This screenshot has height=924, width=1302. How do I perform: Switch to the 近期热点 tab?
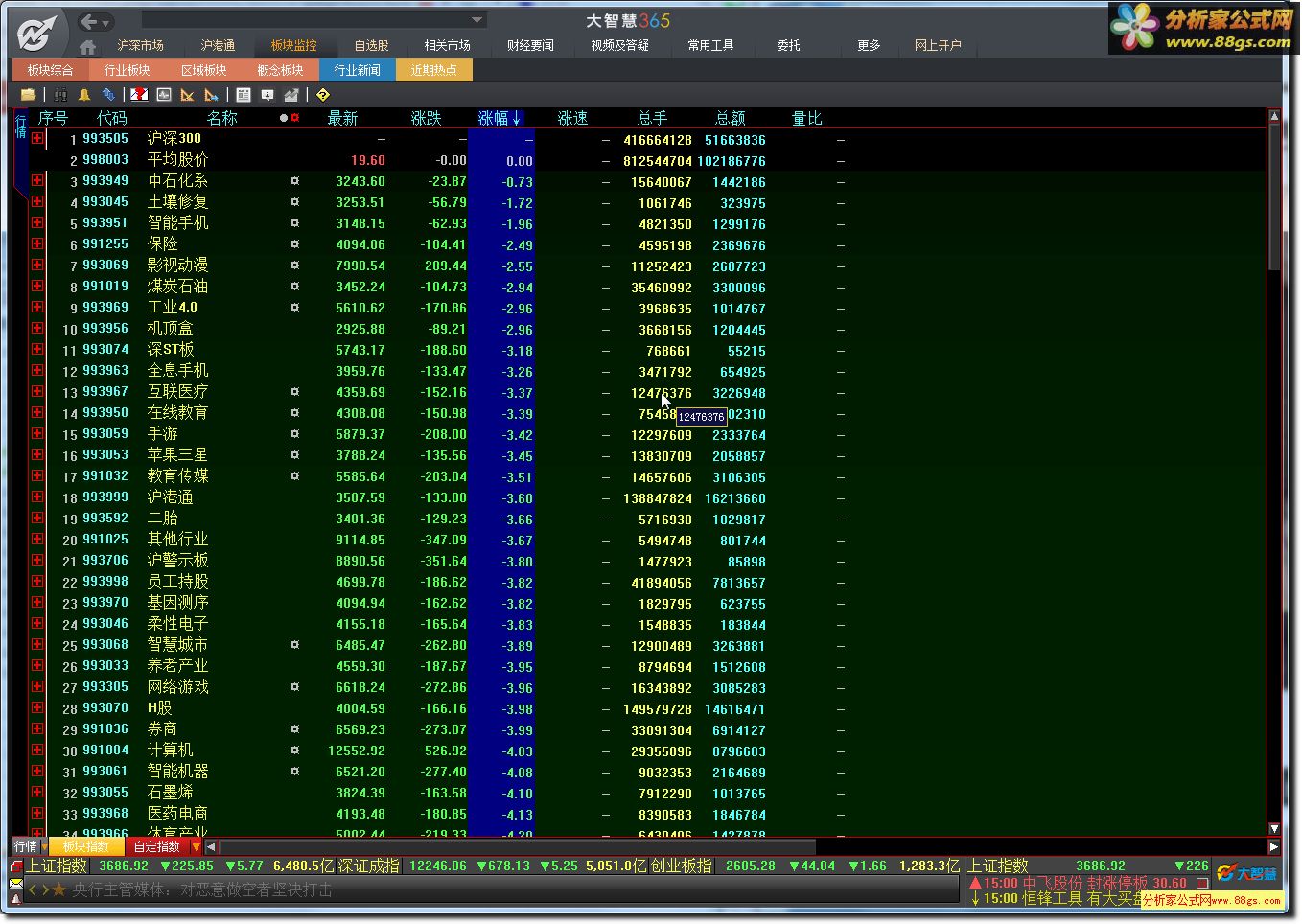tap(433, 70)
